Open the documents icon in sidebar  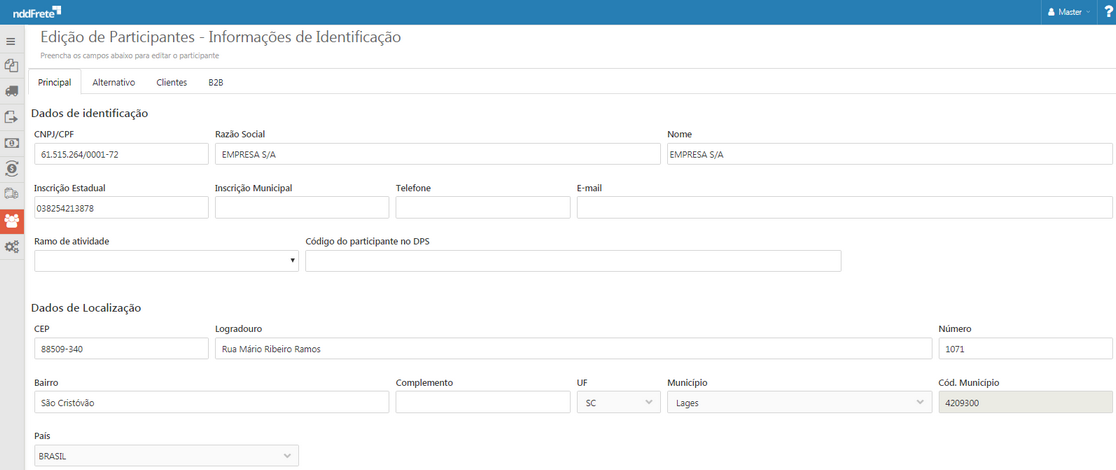click(x=11, y=66)
